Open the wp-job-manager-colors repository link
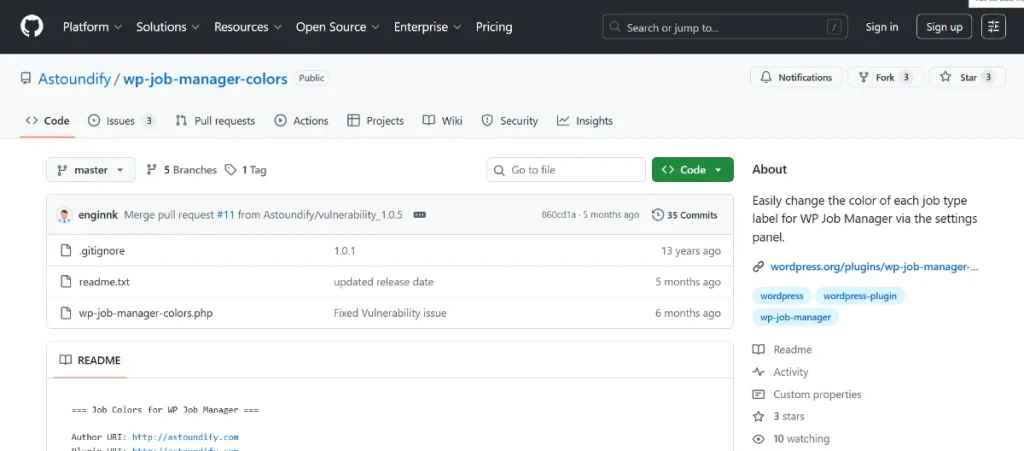Image resolution: width=1024 pixels, height=451 pixels. [205, 78]
